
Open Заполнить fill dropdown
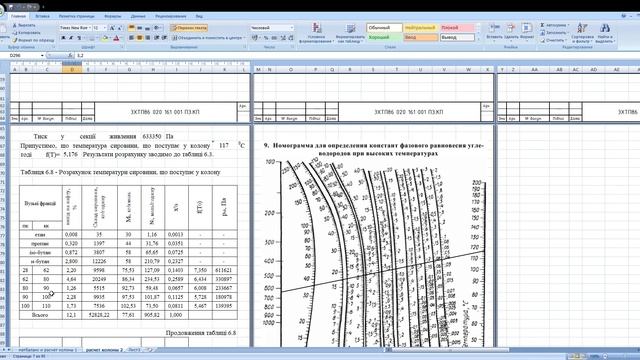coord(554,33)
